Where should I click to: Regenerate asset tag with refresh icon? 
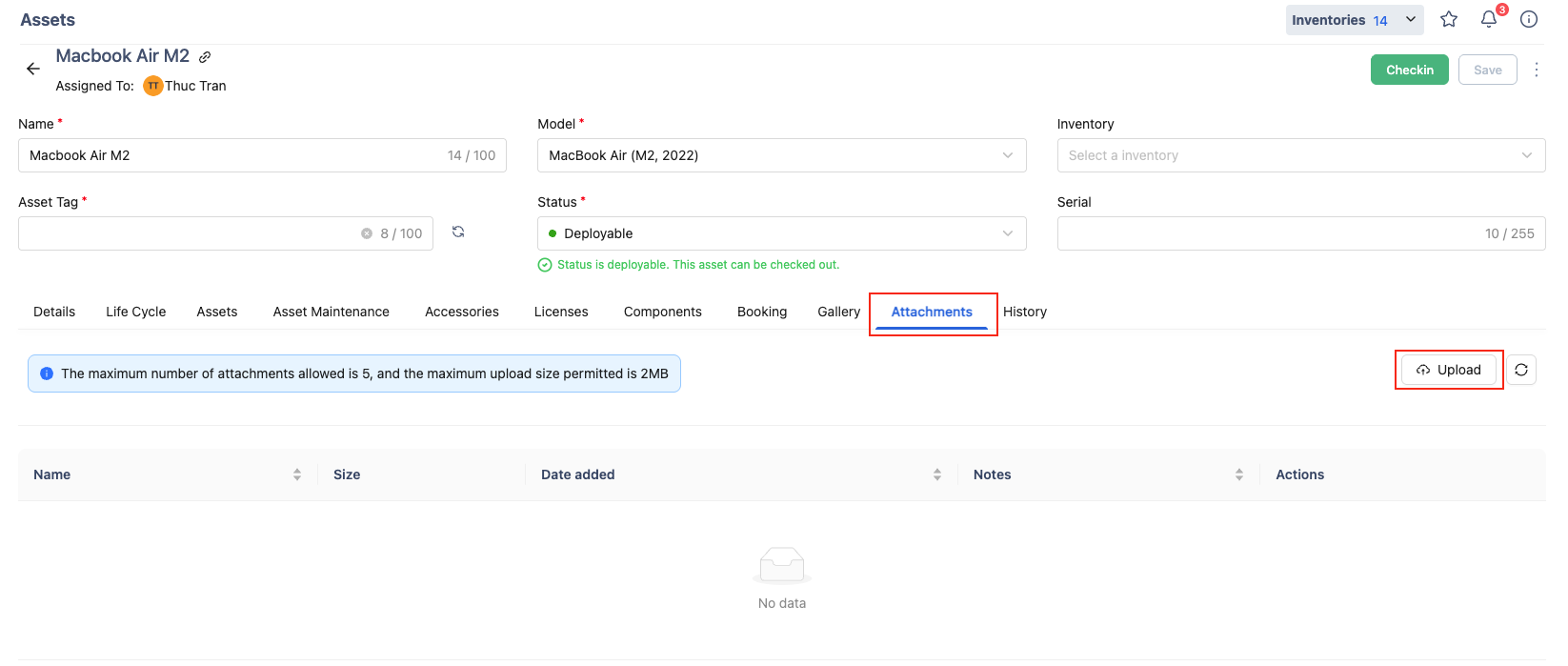coord(458,232)
